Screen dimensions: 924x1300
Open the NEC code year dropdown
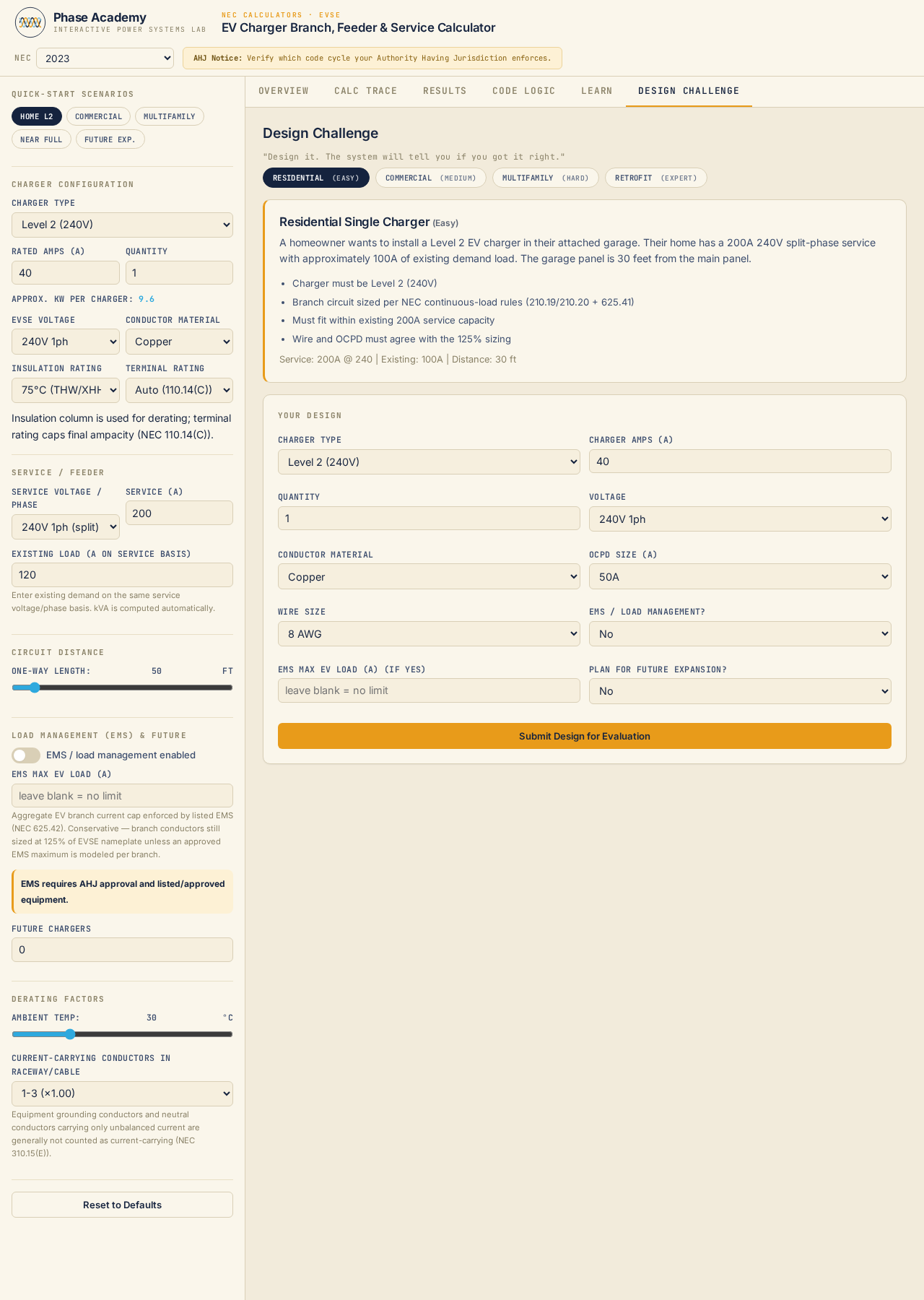point(105,58)
